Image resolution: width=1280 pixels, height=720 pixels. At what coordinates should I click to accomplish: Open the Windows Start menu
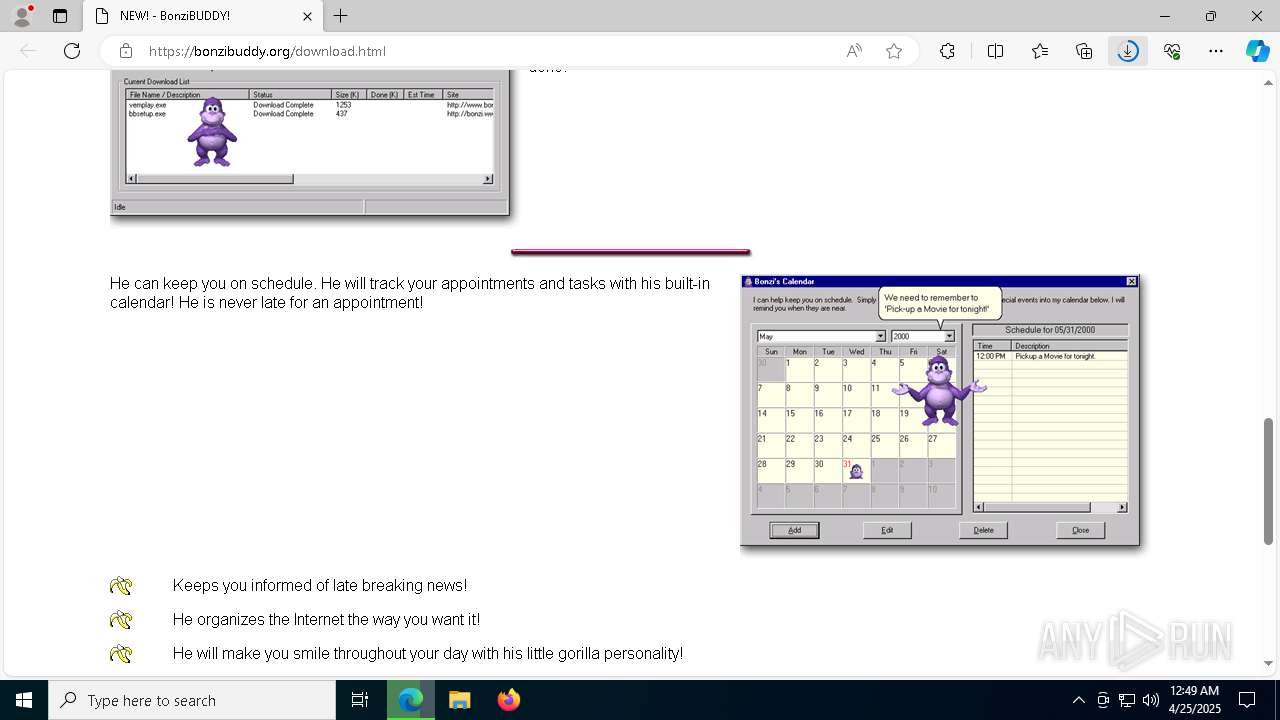click(24, 700)
